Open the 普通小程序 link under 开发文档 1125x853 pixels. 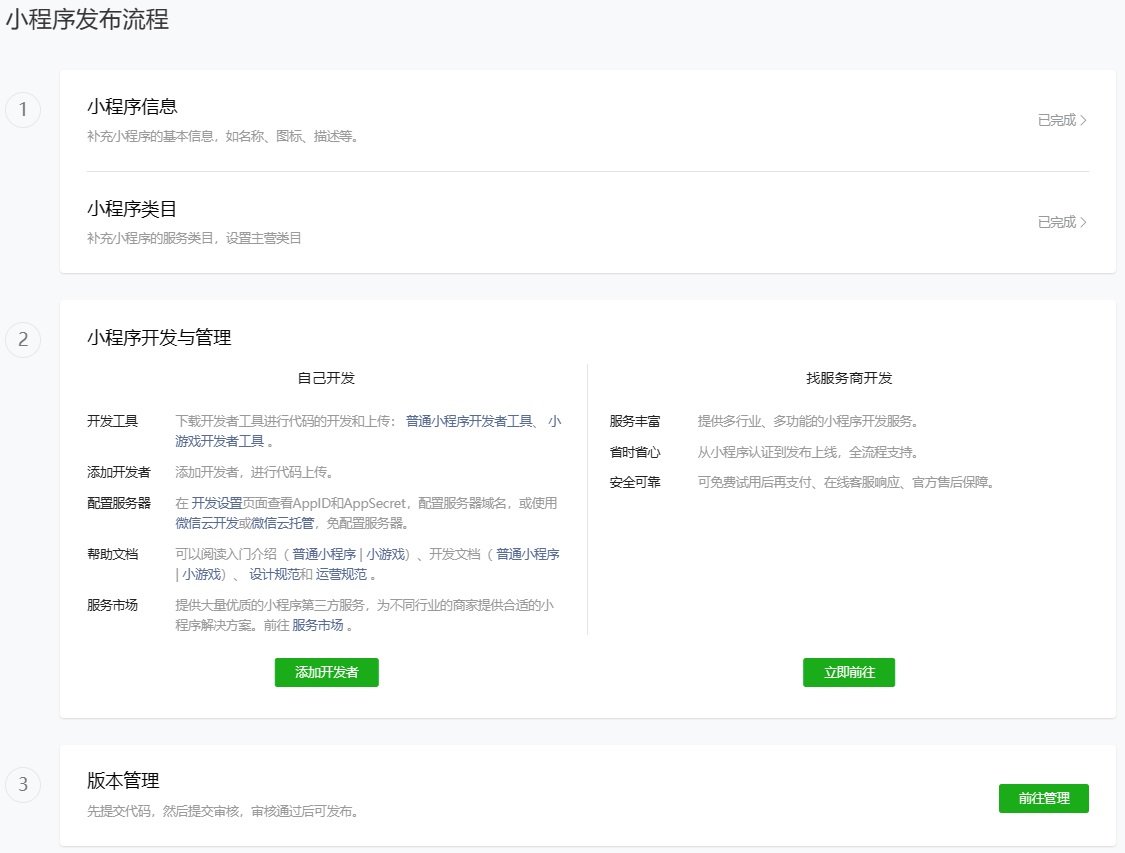click(x=527, y=554)
